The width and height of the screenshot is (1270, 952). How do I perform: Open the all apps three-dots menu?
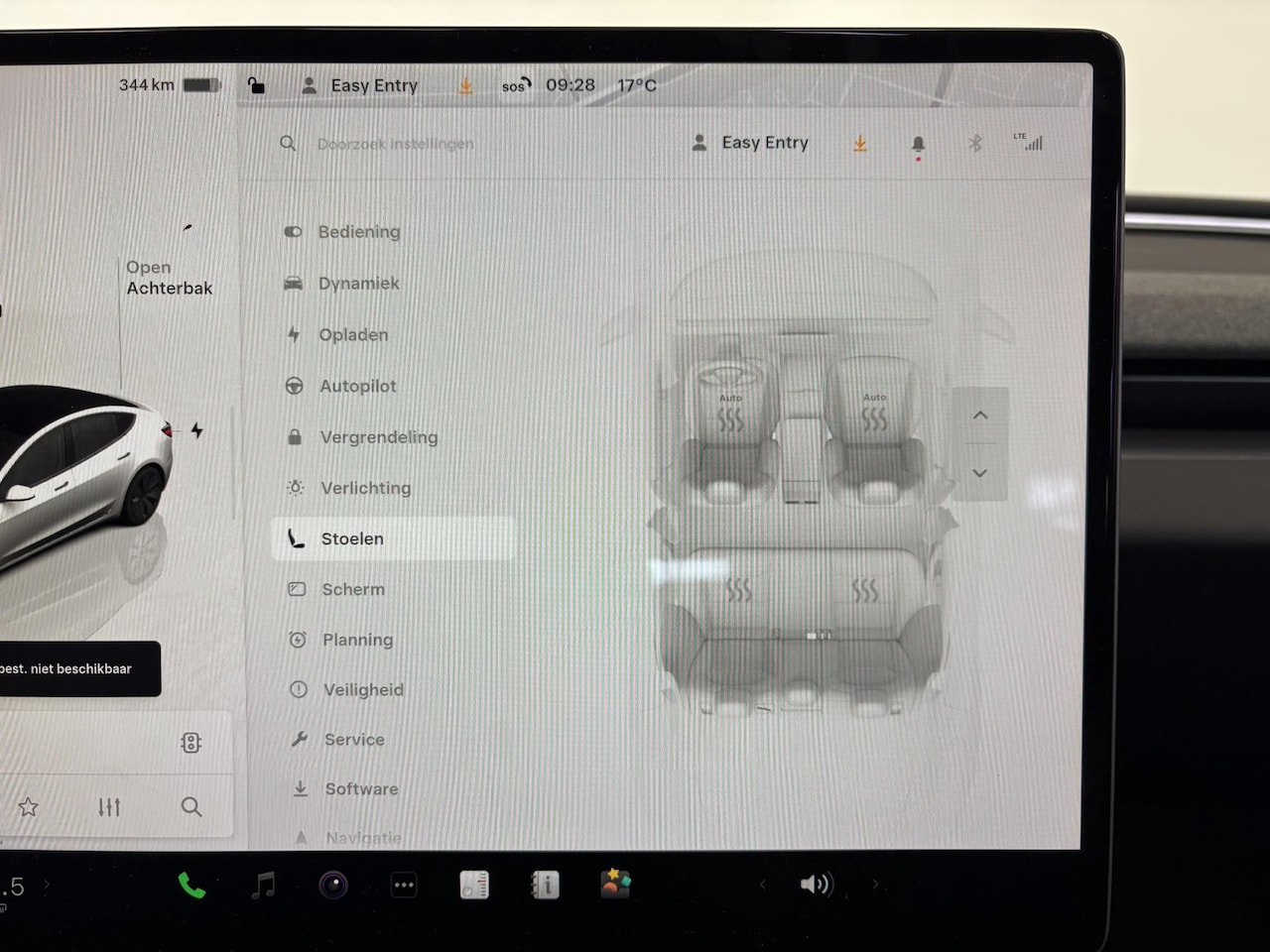tap(404, 886)
